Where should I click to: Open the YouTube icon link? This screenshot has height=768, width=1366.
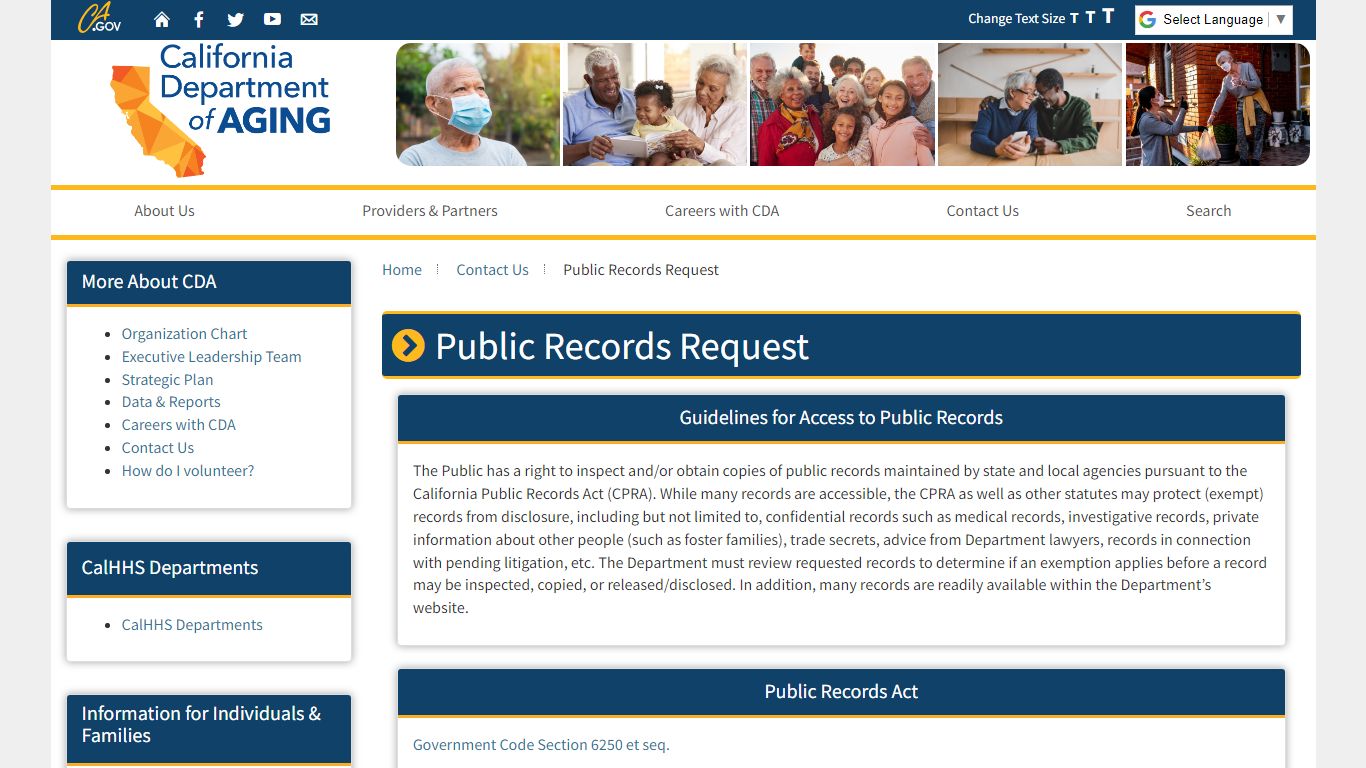[272, 19]
